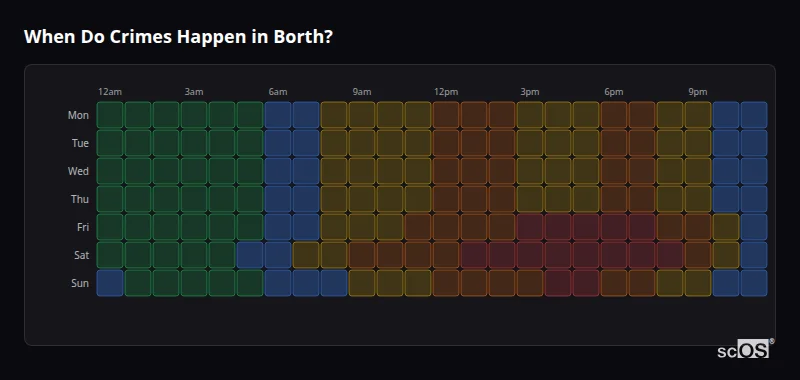Viewport: 800px width, 380px height.
Task: Click the Monday 6am heatmap cell
Action: click(x=278, y=115)
